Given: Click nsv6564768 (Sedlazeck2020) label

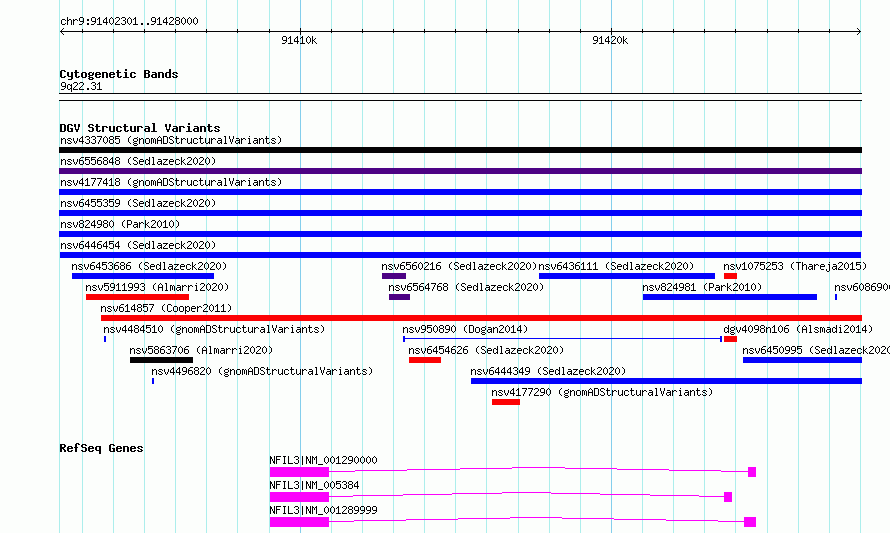Looking at the screenshot, I should tap(466, 287).
